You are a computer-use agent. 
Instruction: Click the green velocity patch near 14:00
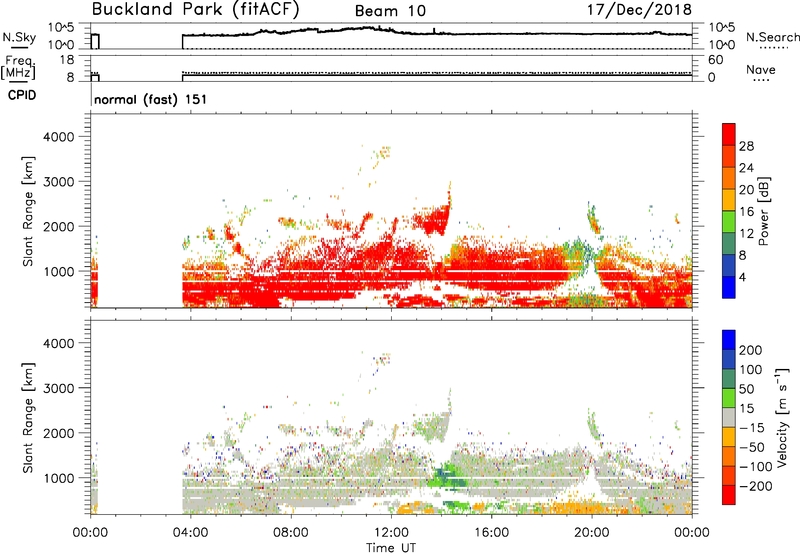(x=447, y=477)
